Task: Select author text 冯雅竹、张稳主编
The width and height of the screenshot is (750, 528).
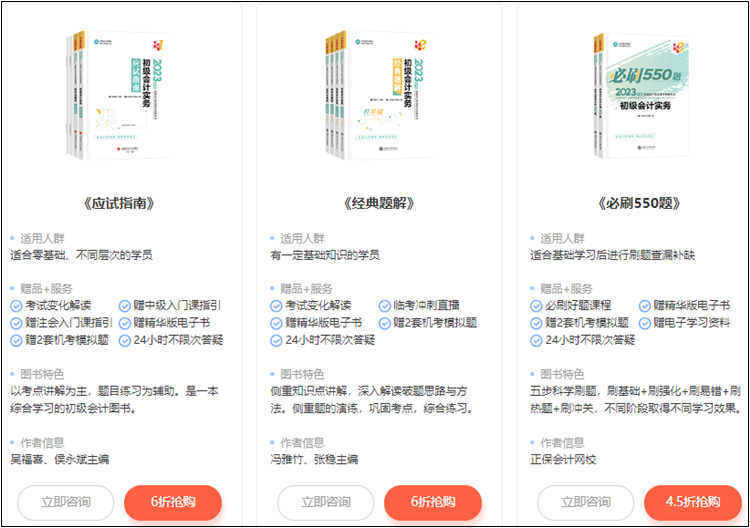Action: 314,460
